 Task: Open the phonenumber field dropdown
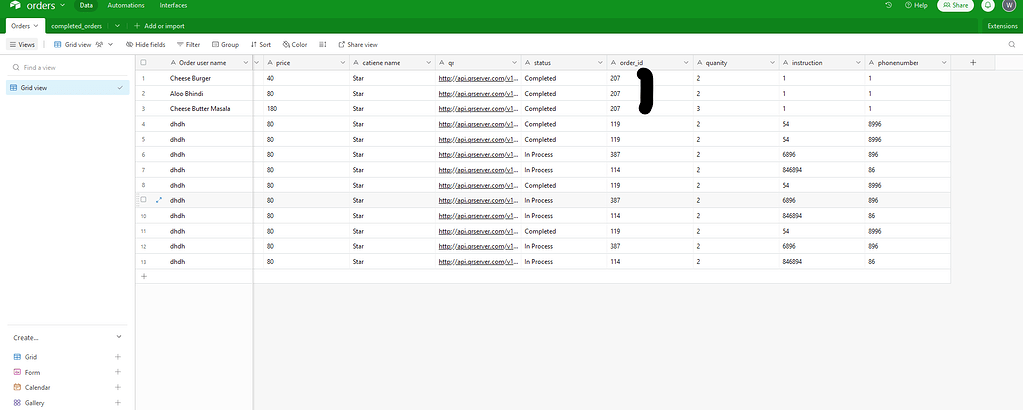pyautogui.click(x=944, y=63)
